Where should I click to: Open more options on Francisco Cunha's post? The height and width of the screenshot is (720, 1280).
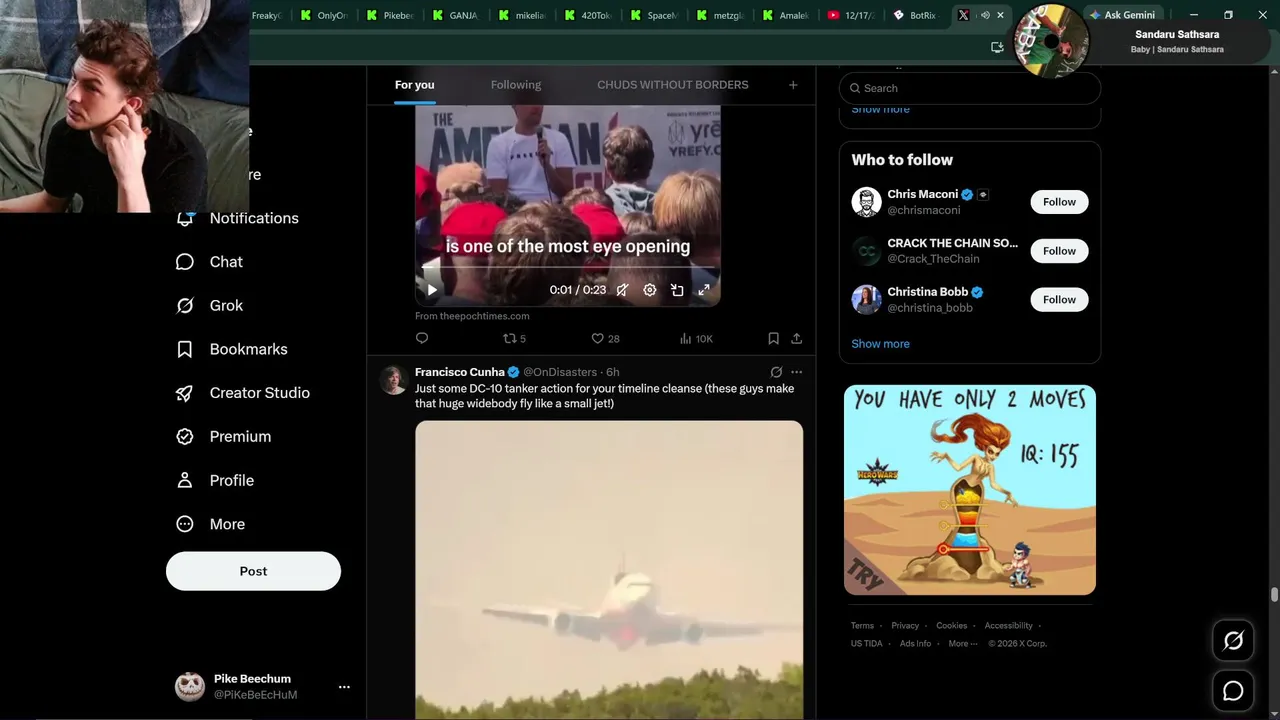coord(796,372)
